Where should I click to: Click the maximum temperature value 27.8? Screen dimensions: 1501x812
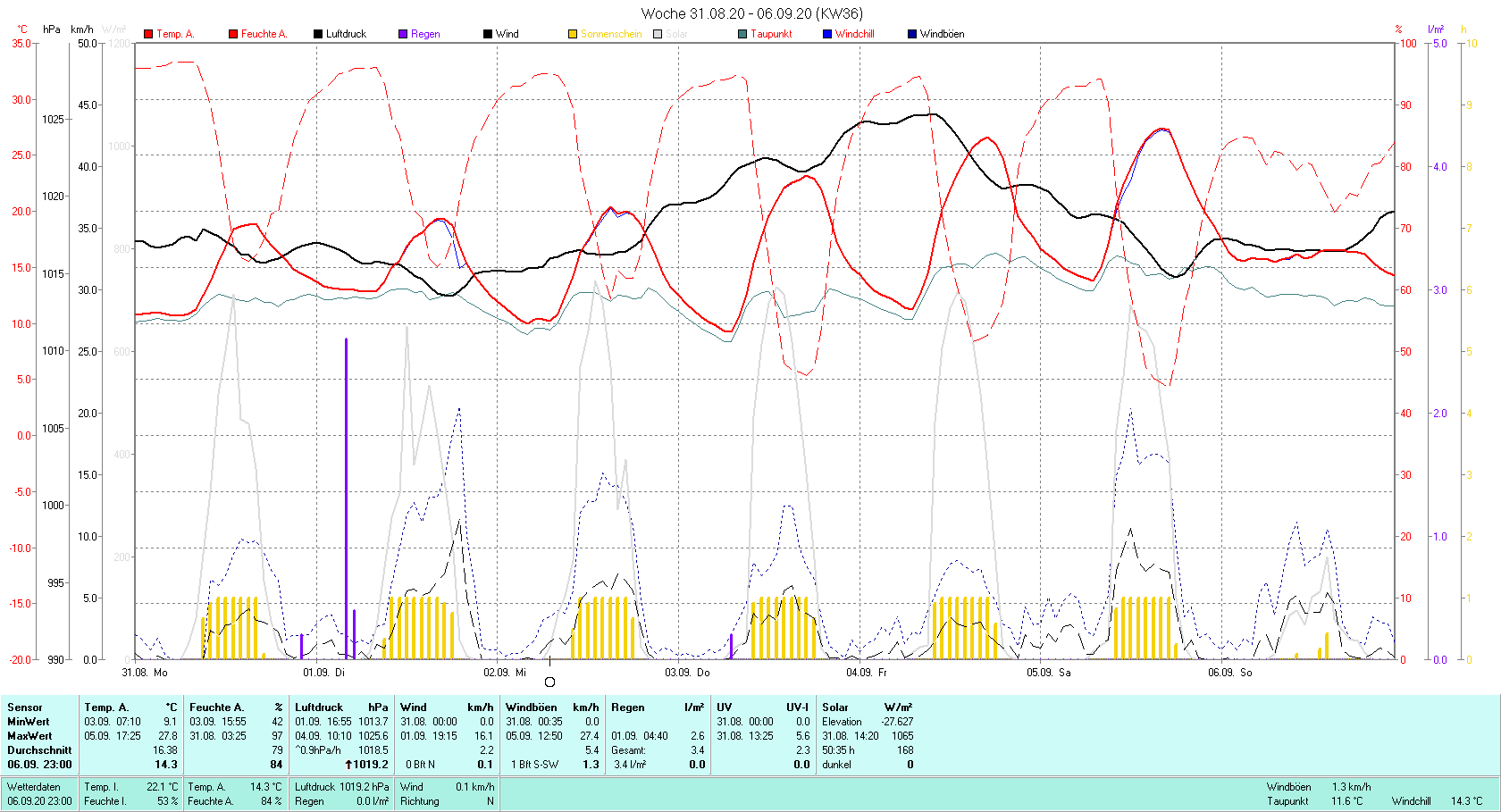coord(167,736)
